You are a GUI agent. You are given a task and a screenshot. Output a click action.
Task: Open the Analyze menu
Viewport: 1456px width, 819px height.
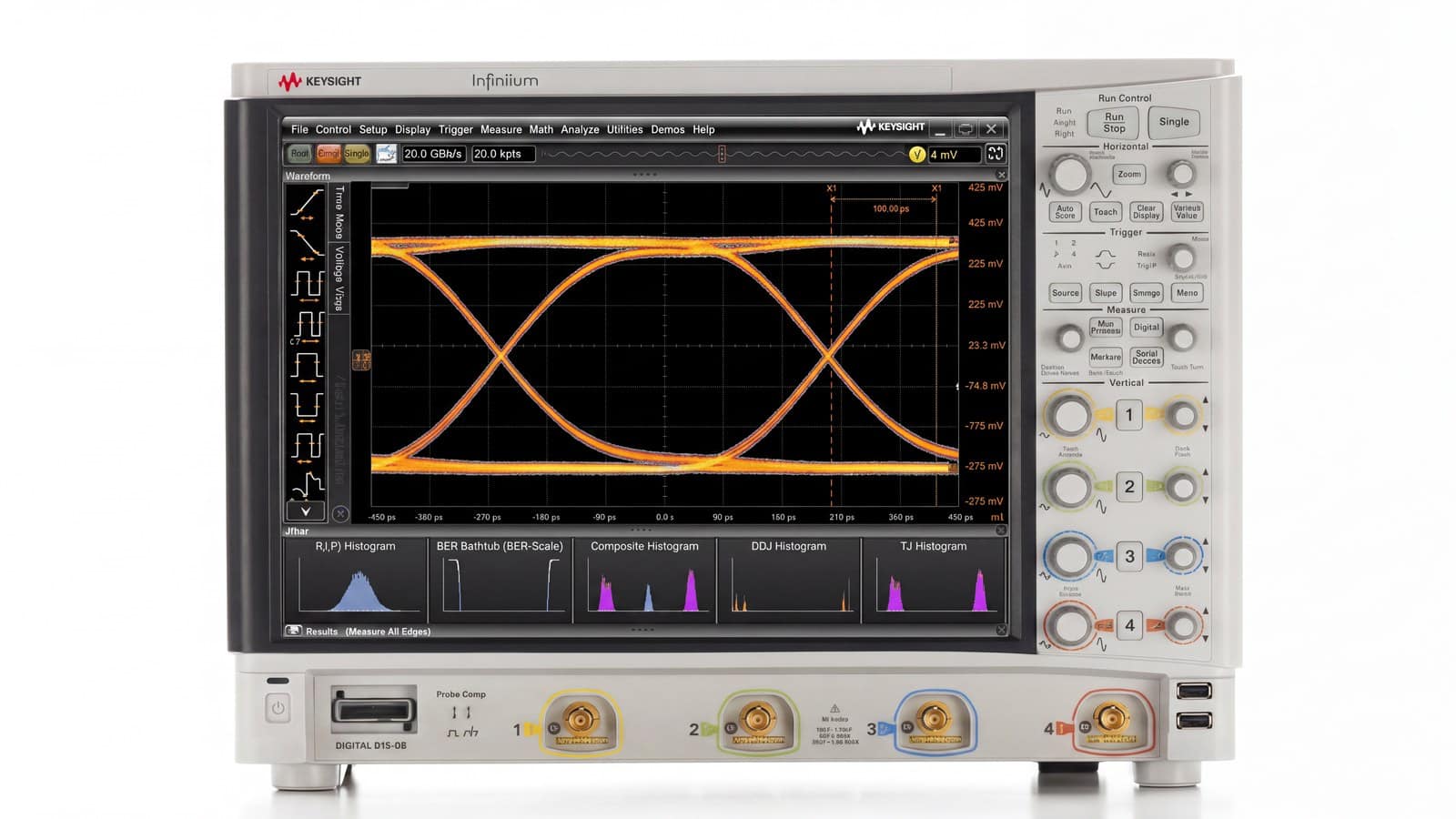(580, 129)
